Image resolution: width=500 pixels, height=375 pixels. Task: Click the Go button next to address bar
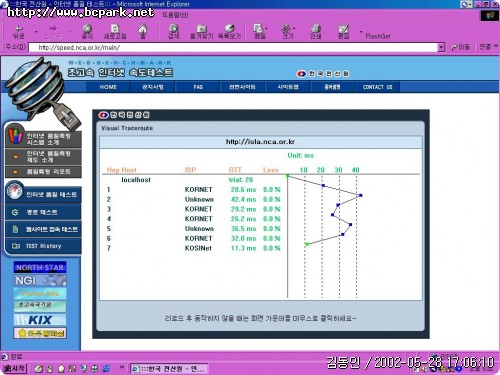point(460,47)
